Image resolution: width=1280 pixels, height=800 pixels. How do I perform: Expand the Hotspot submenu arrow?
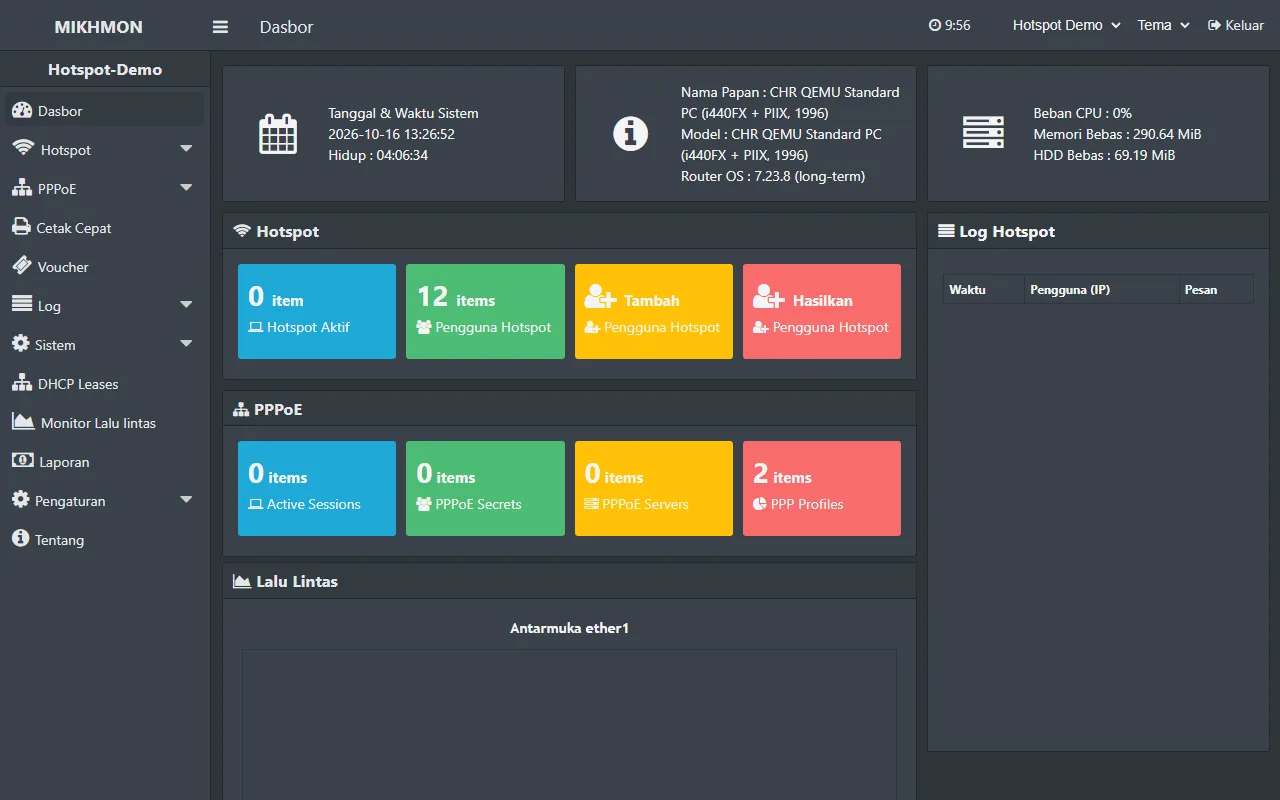click(186, 149)
